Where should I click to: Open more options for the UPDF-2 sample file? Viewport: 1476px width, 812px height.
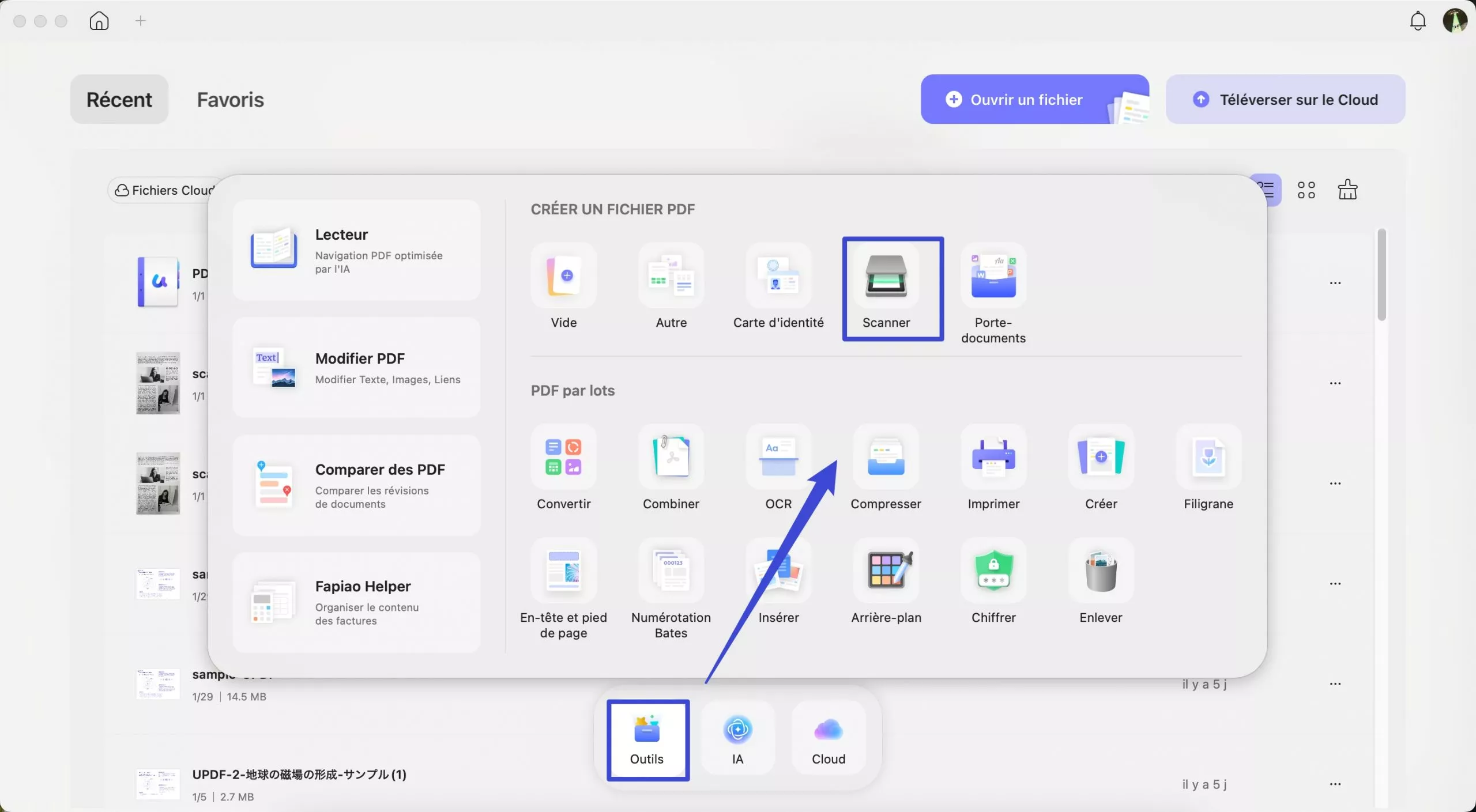coord(1336,784)
